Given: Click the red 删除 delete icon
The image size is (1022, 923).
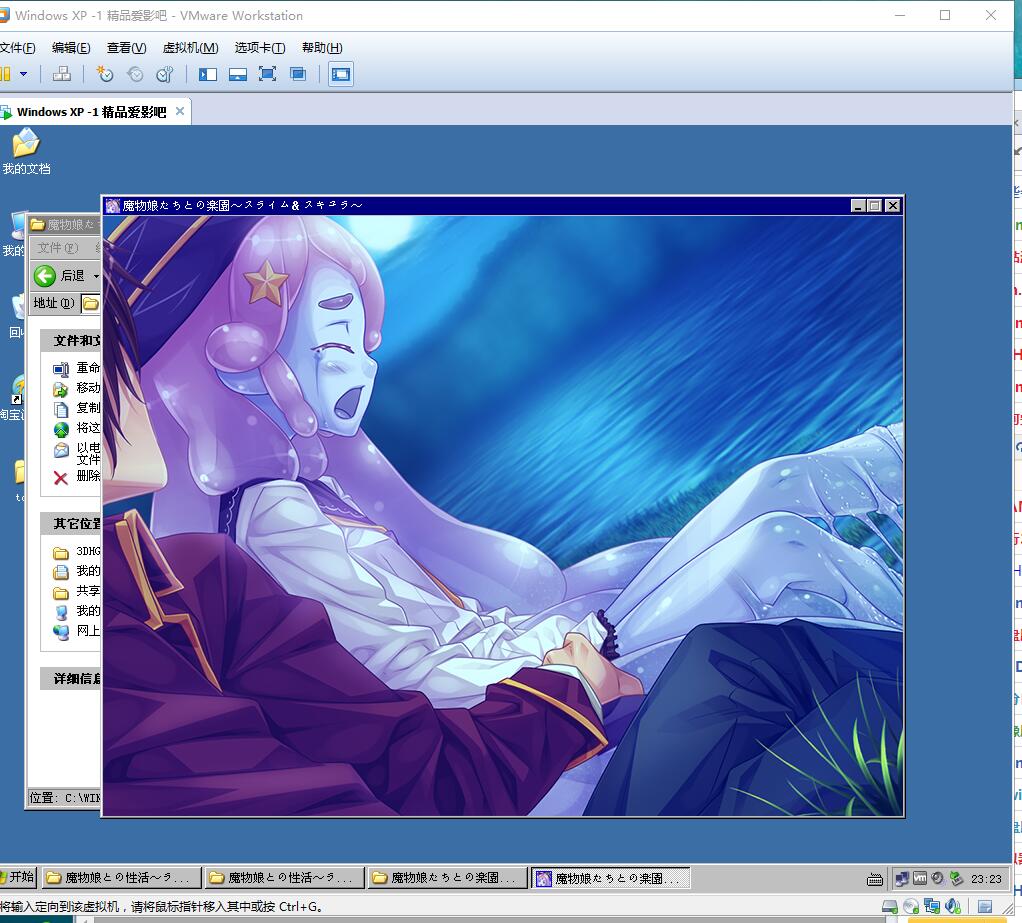Looking at the screenshot, I should coord(61,477).
